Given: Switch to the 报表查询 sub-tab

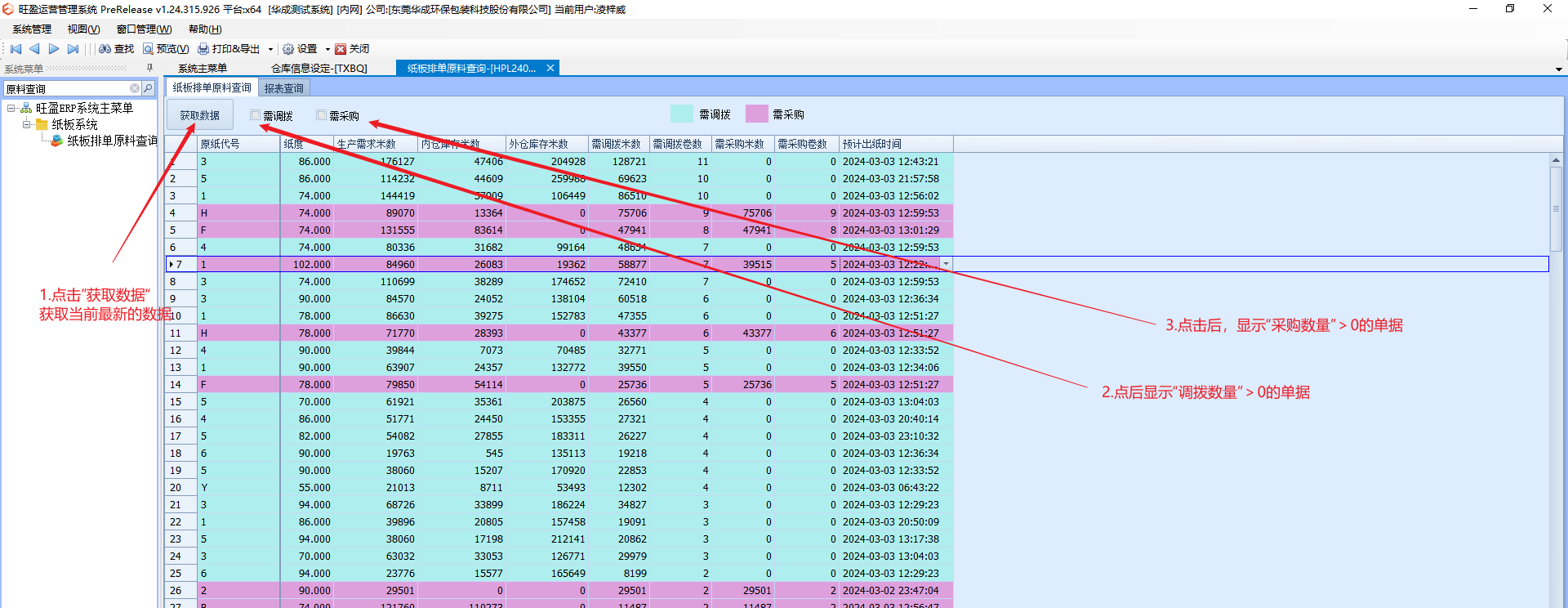Looking at the screenshot, I should 284,88.
